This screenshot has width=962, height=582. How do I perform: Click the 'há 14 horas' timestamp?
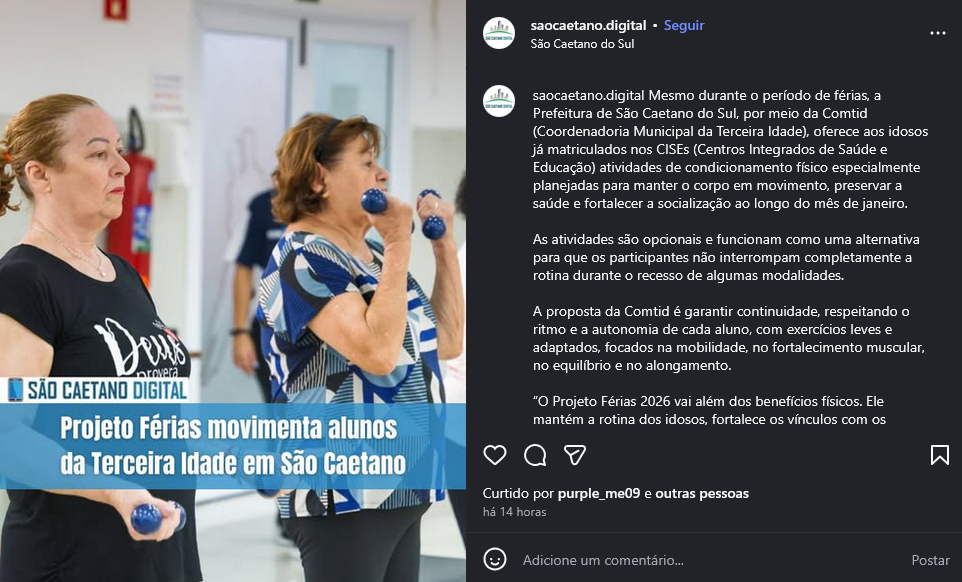pos(514,511)
